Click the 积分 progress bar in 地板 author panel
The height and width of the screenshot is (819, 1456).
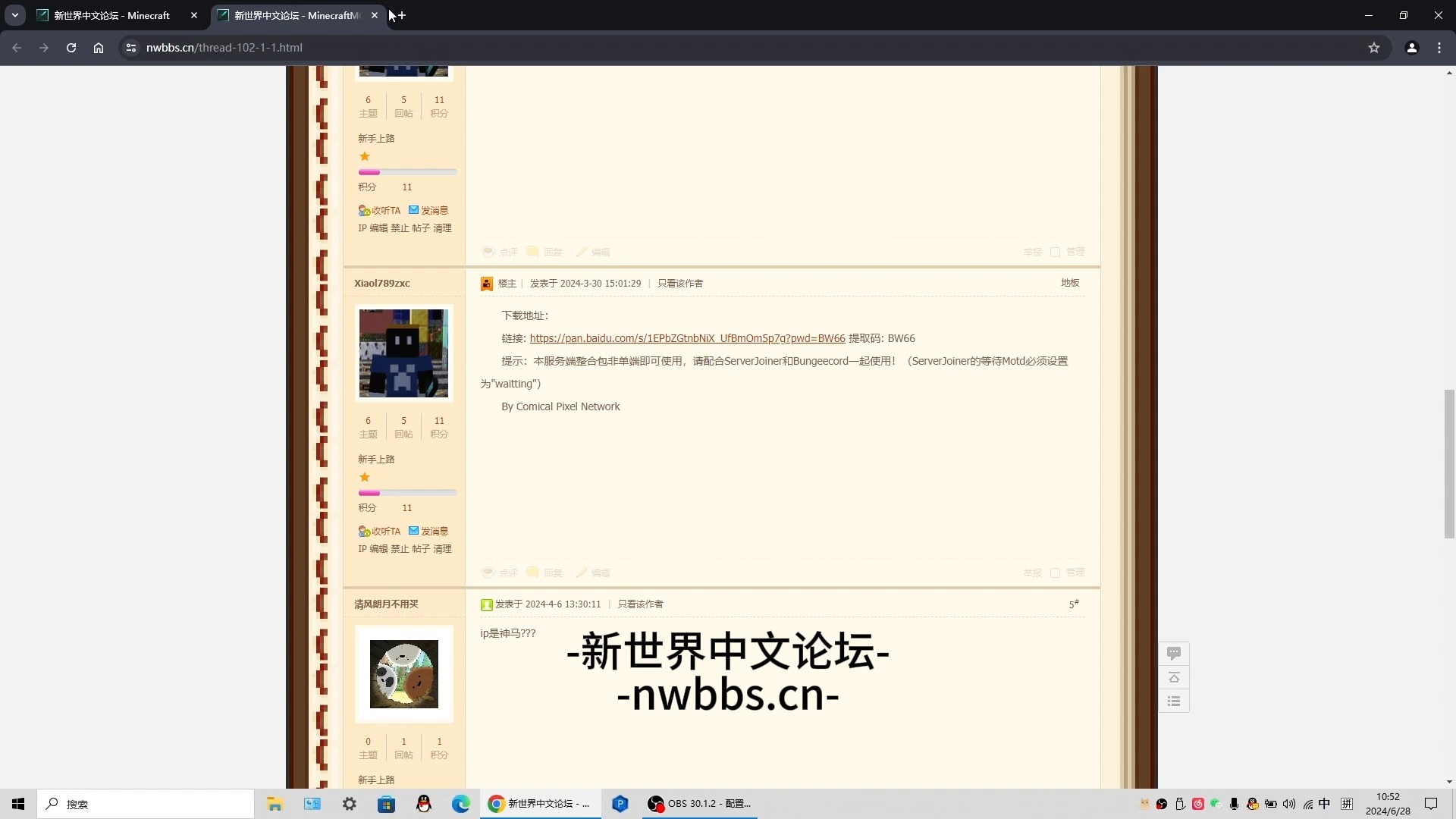coord(407,493)
